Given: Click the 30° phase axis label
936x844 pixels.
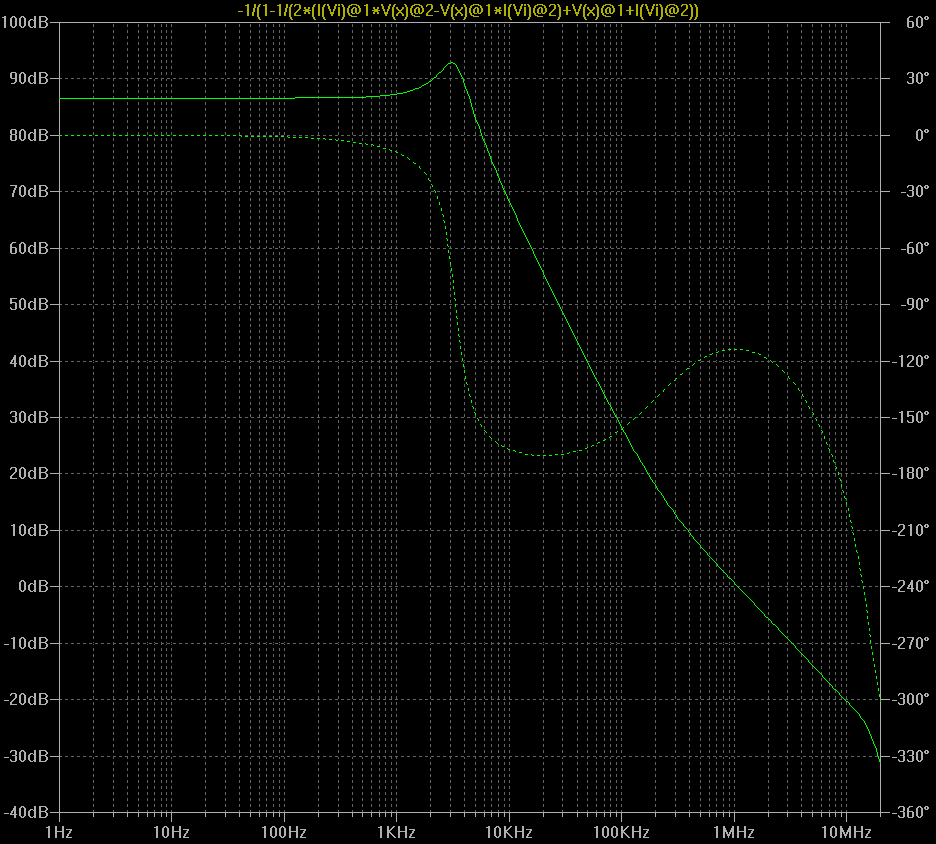Looking at the screenshot, I should [x=917, y=78].
